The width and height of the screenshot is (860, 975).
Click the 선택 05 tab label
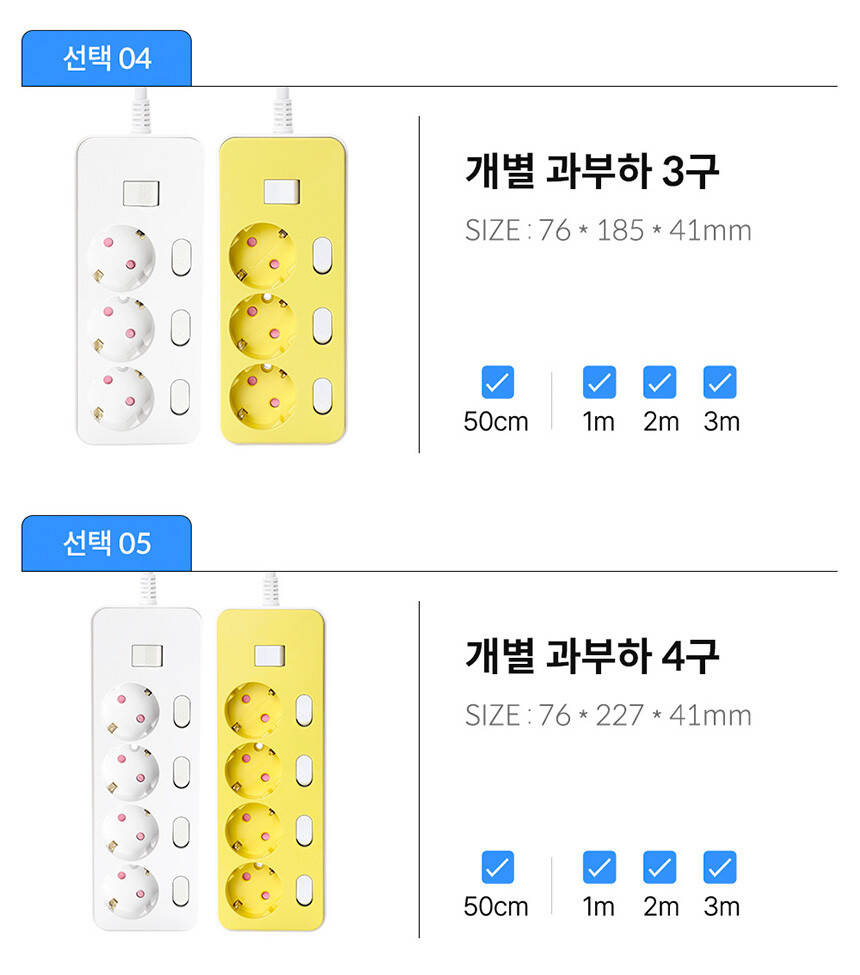click(x=106, y=543)
